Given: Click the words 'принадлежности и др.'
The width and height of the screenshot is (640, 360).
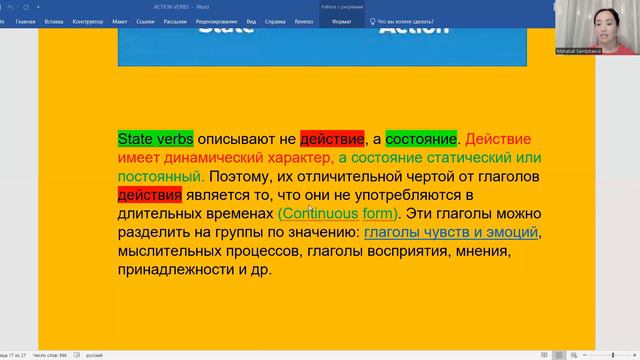Looking at the screenshot, I should (195, 269).
